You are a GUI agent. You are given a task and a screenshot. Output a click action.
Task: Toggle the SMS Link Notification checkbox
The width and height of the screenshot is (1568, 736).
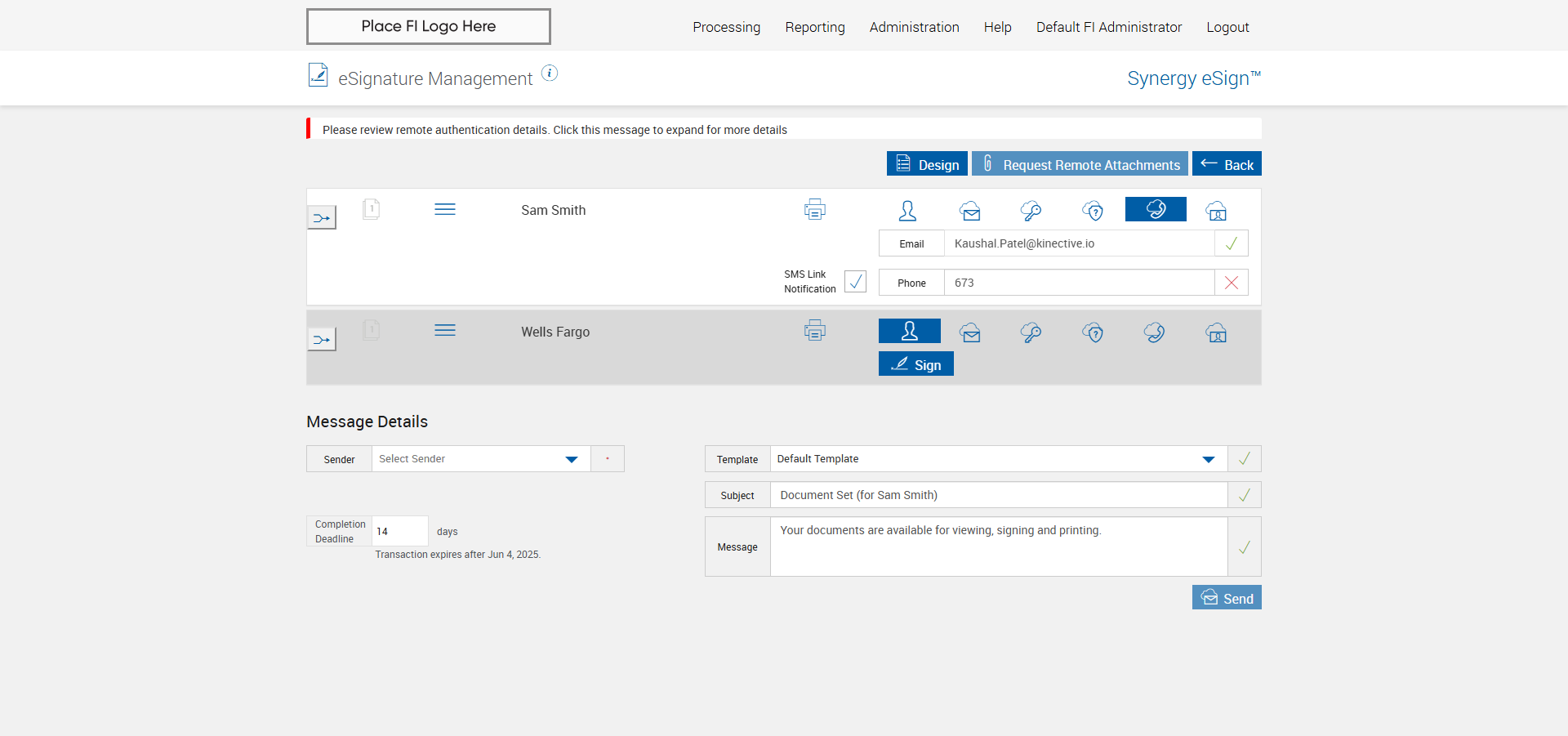855,281
